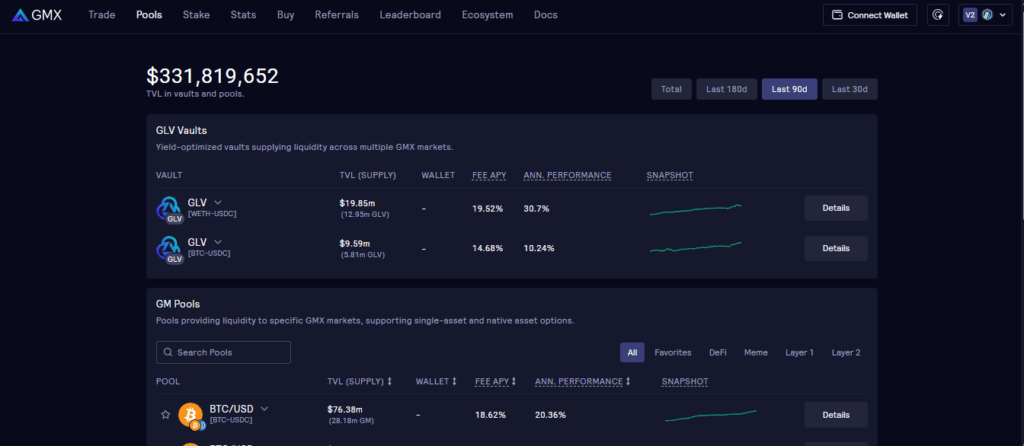Click the GMX logo icon

[x=21, y=15]
